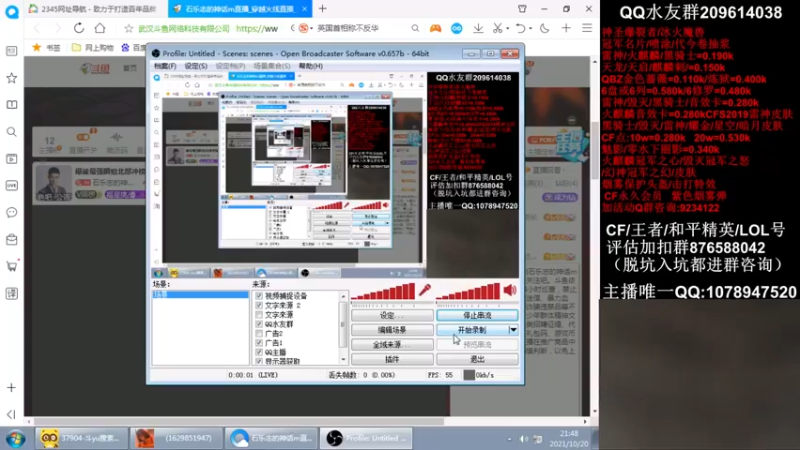
Task: Open OBS 帮助(H) menu
Action: [310, 66]
